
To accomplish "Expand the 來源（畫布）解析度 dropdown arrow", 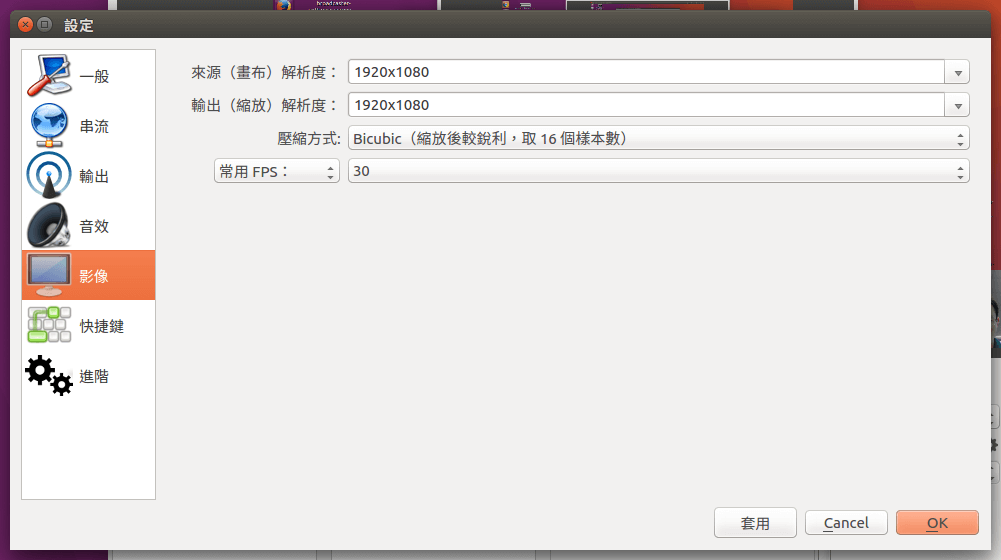I will point(958,73).
